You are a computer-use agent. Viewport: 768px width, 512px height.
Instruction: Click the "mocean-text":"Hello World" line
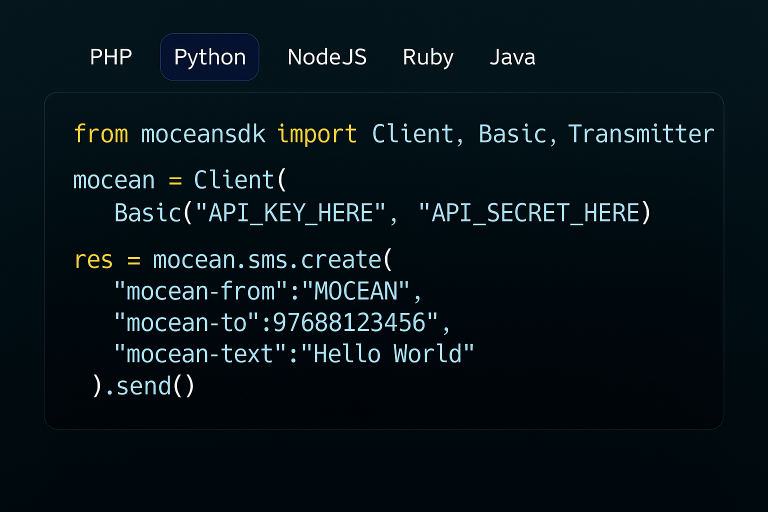pos(294,354)
